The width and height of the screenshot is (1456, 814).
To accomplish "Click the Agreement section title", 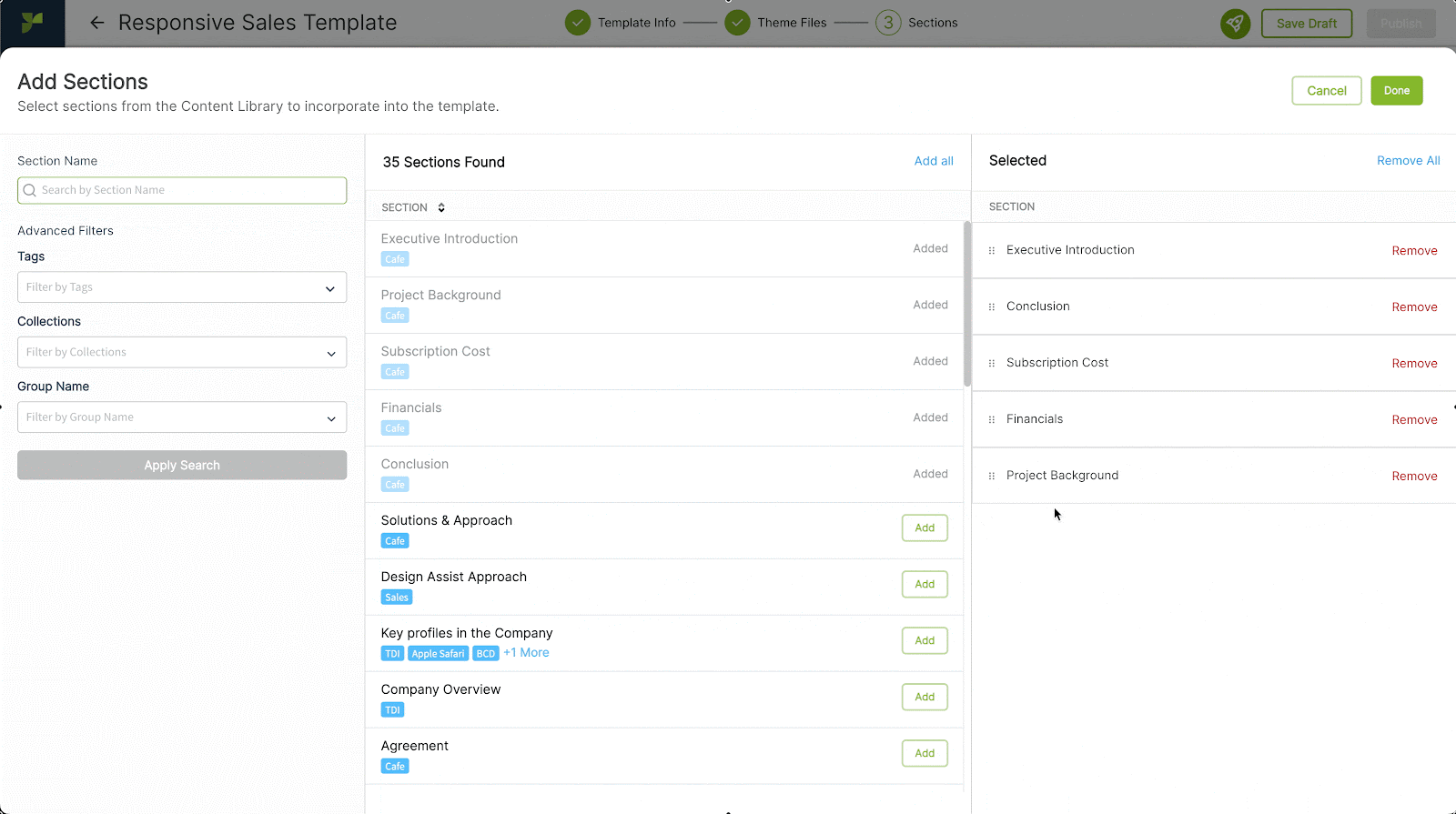I will click(x=414, y=746).
